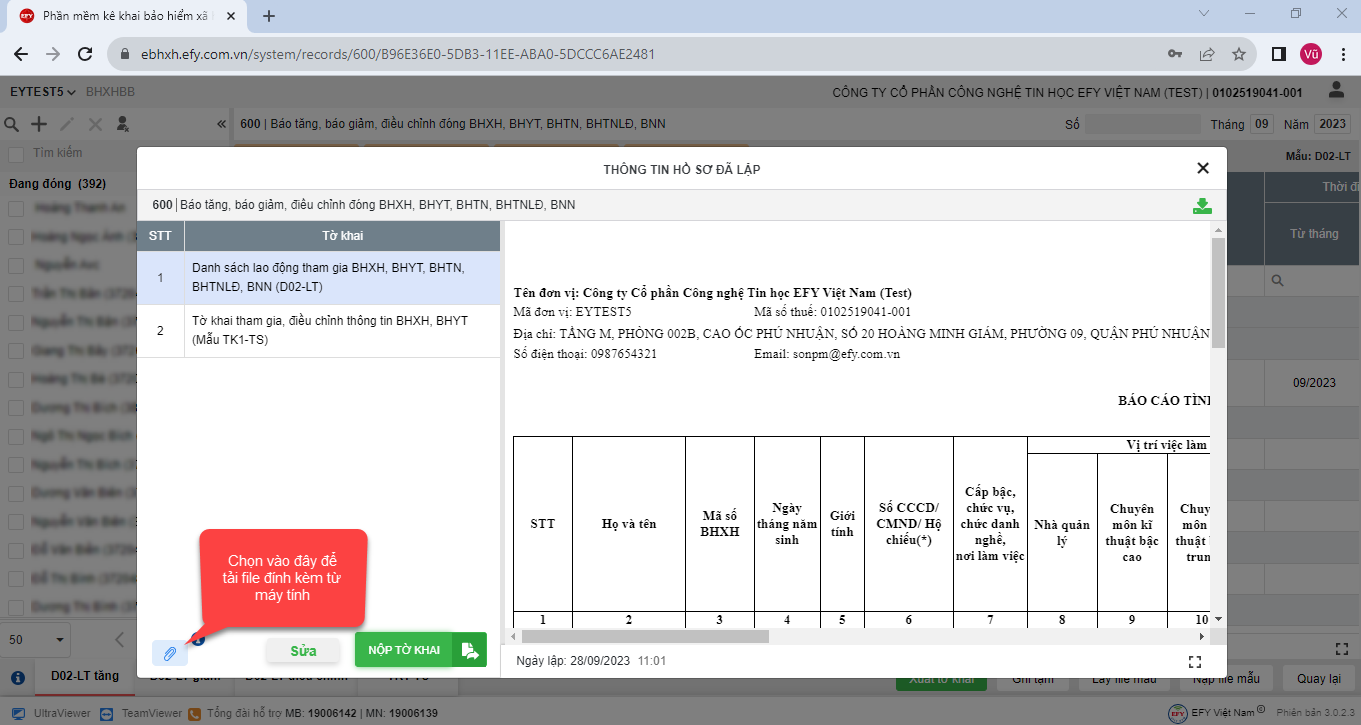
Task: Click the remove user icon in the left toolbar
Action: pos(123,125)
